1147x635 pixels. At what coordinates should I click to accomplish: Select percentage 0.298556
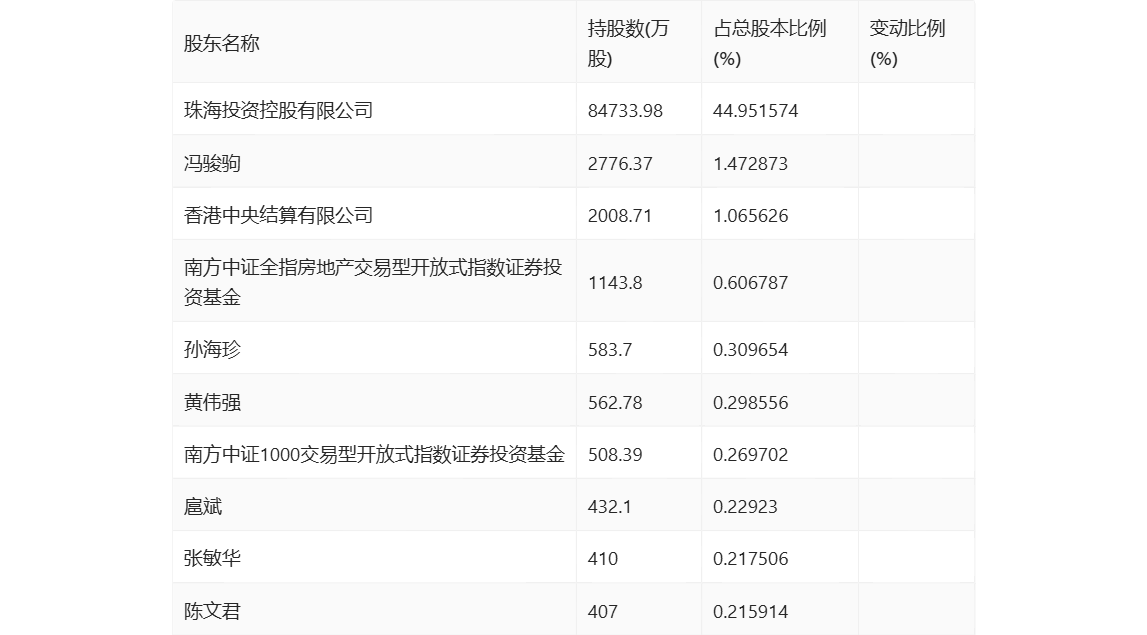click(751, 402)
